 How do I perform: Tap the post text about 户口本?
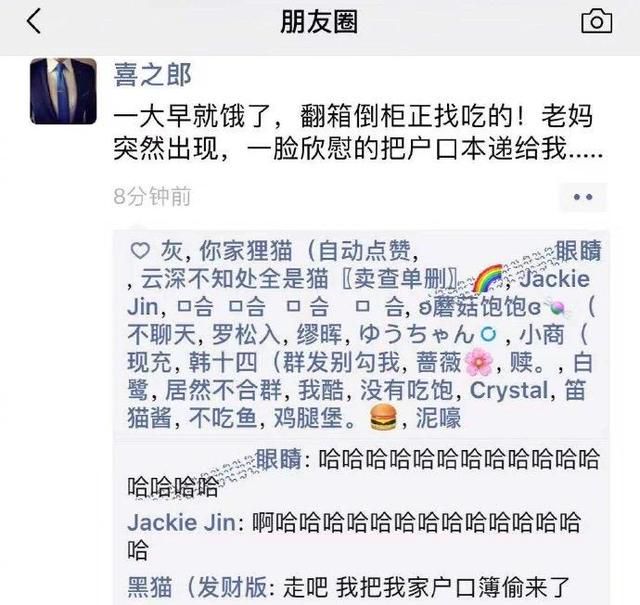coord(358,133)
